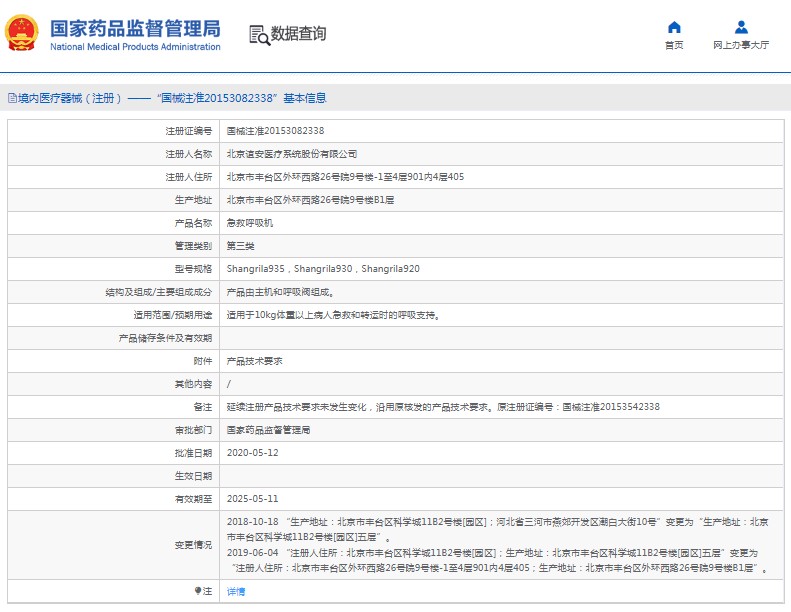Open the 详情 details link

click(x=236, y=591)
